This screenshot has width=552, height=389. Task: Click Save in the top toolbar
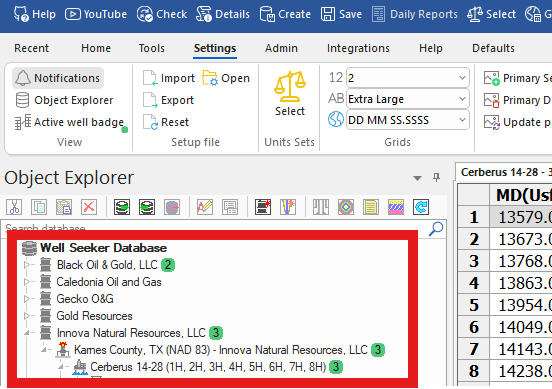(341, 14)
